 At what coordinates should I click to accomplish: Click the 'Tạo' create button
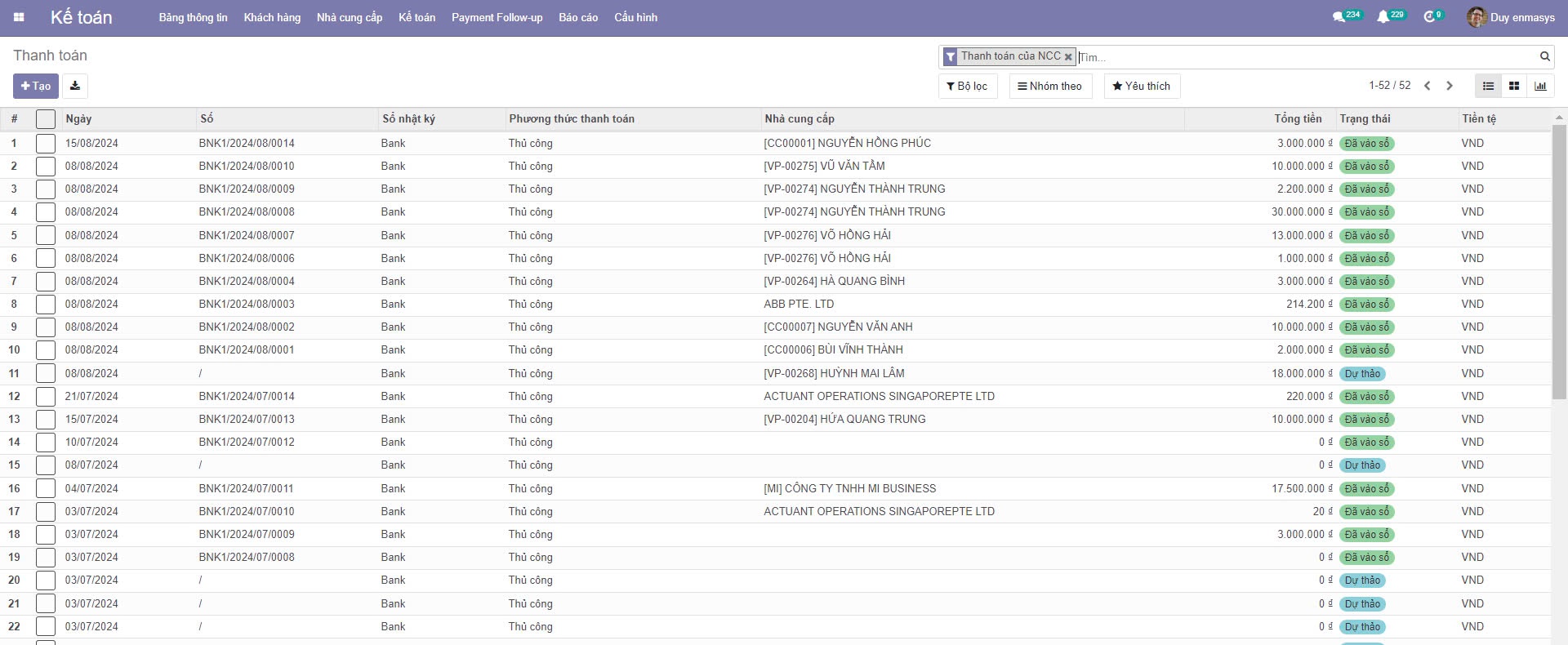[36, 86]
